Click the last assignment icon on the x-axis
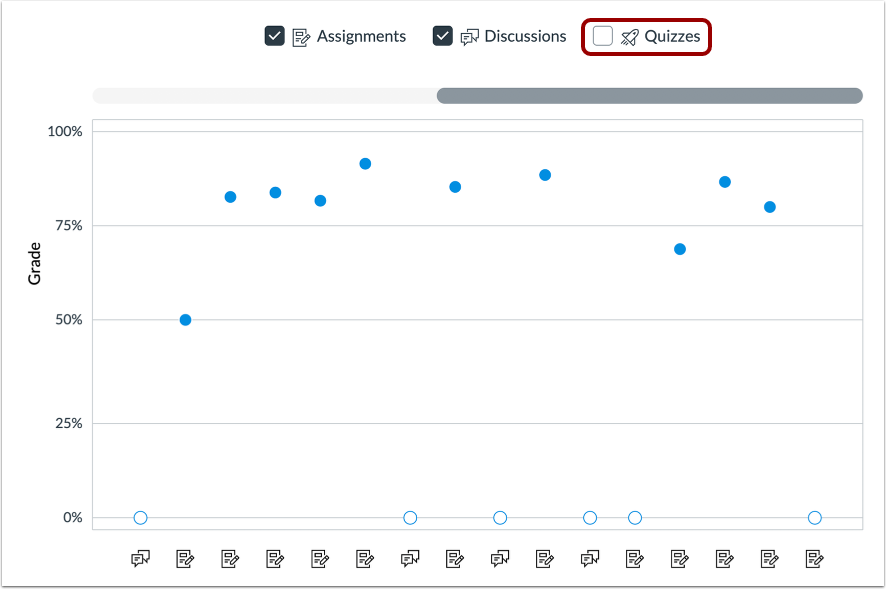Screen dimensions: 886x589 [815, 558]
